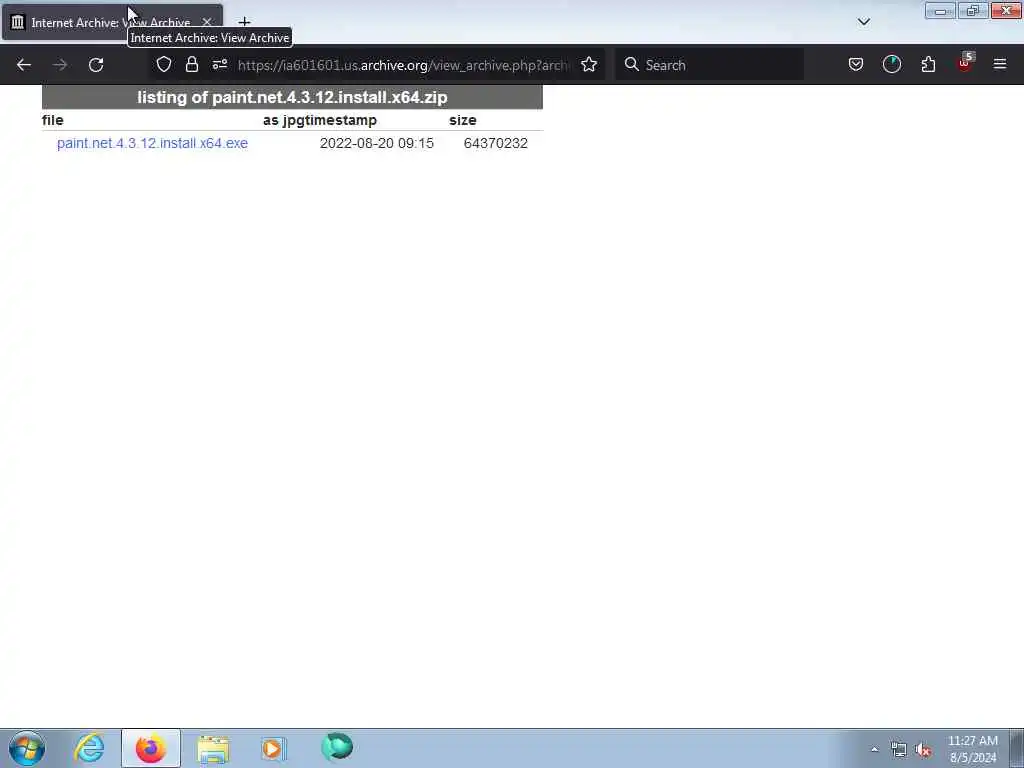Click the 'file' column header
This screenshot has width=1024, height=768.
(x=53, y=120)
